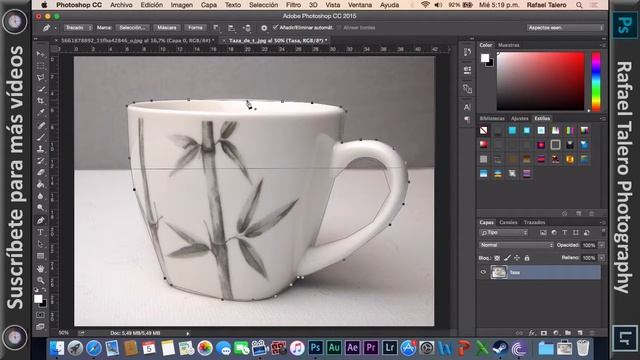Select the Polygonal Lasso tool
640x360 pixels.
coord(40,78)
